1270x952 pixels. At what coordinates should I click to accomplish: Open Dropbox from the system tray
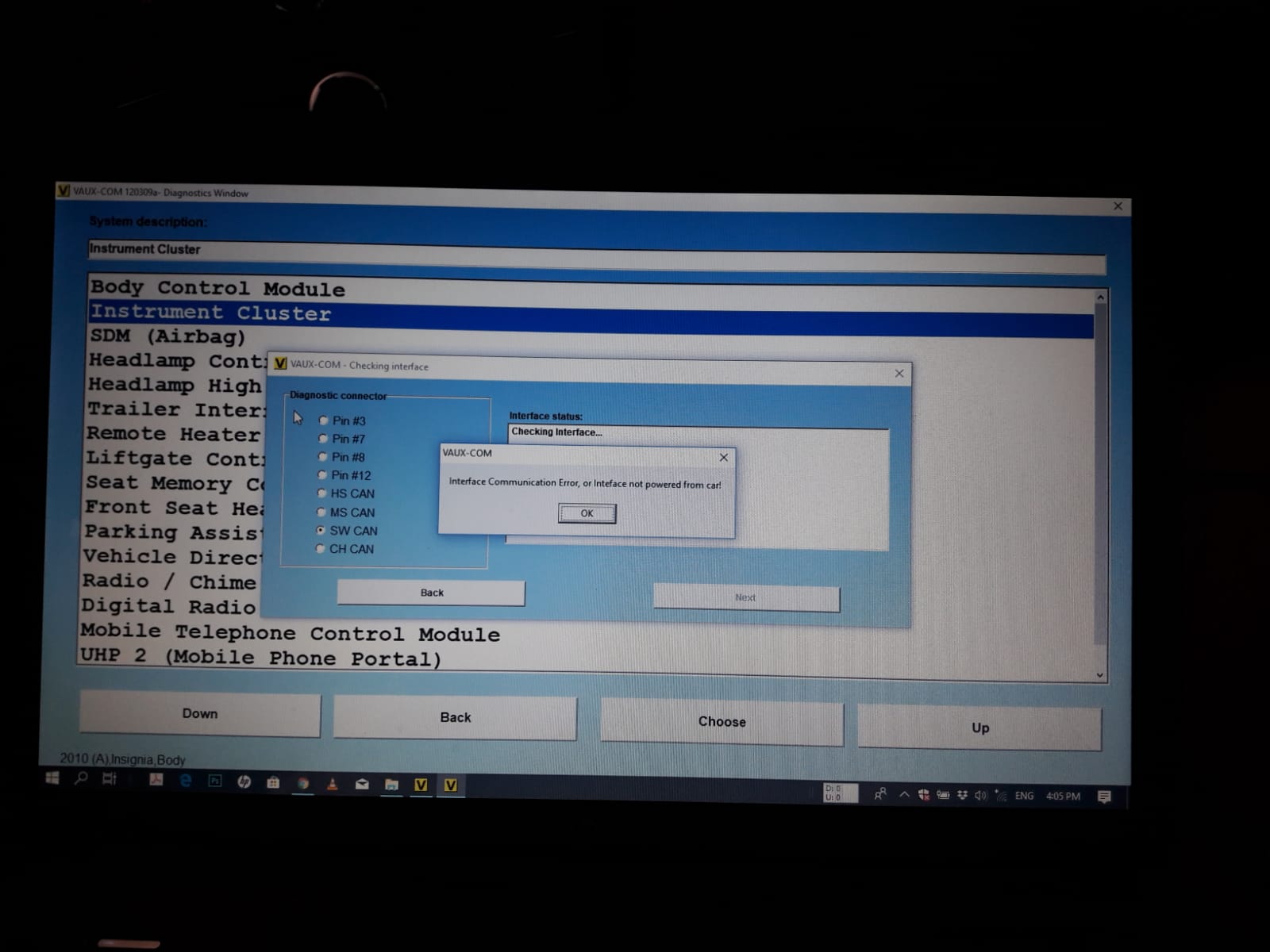(963, 794)
